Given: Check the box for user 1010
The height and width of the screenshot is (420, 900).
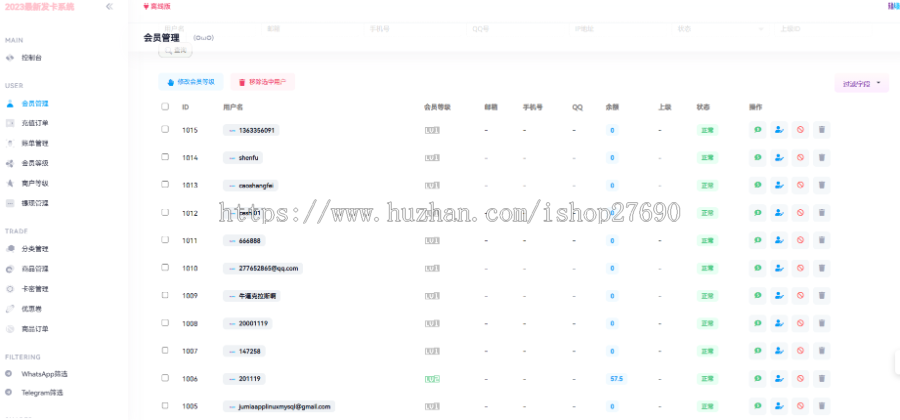Looking at the screenshot, I should [165, 267].
